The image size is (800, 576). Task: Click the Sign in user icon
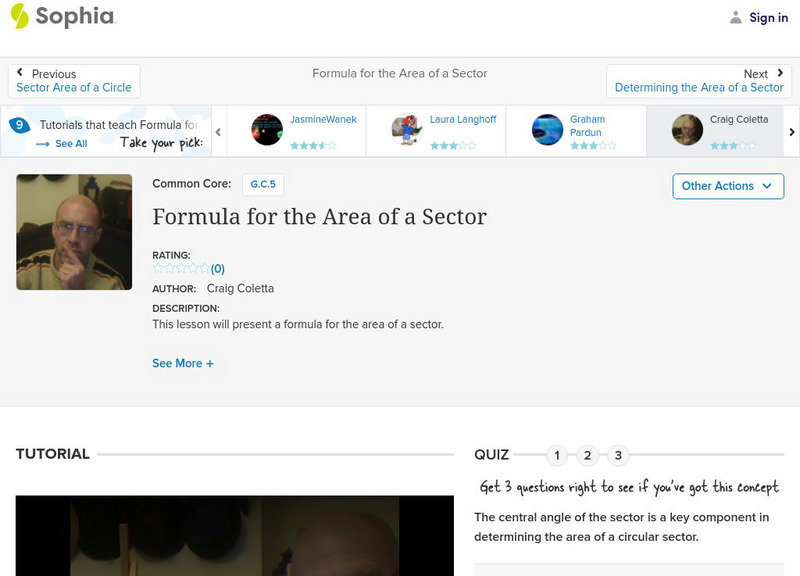coord(736,17)
